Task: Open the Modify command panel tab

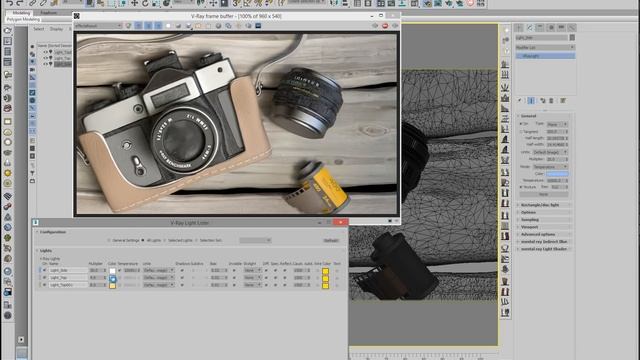Action: 529,27
